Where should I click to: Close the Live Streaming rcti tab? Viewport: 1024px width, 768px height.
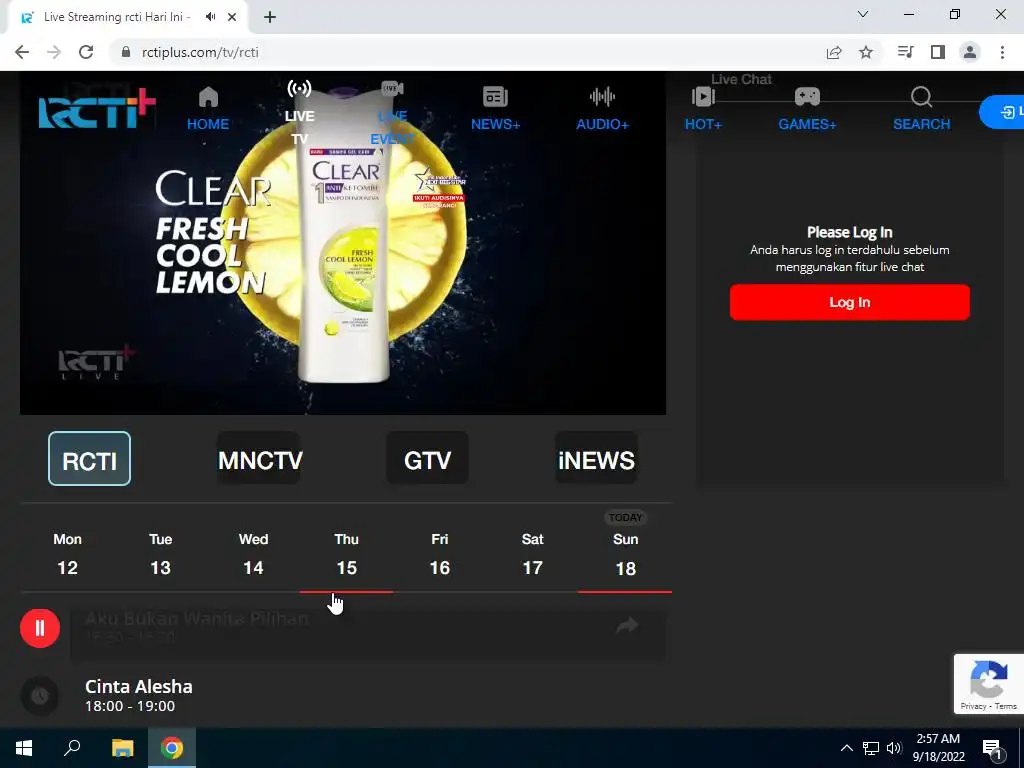point(232,17)
